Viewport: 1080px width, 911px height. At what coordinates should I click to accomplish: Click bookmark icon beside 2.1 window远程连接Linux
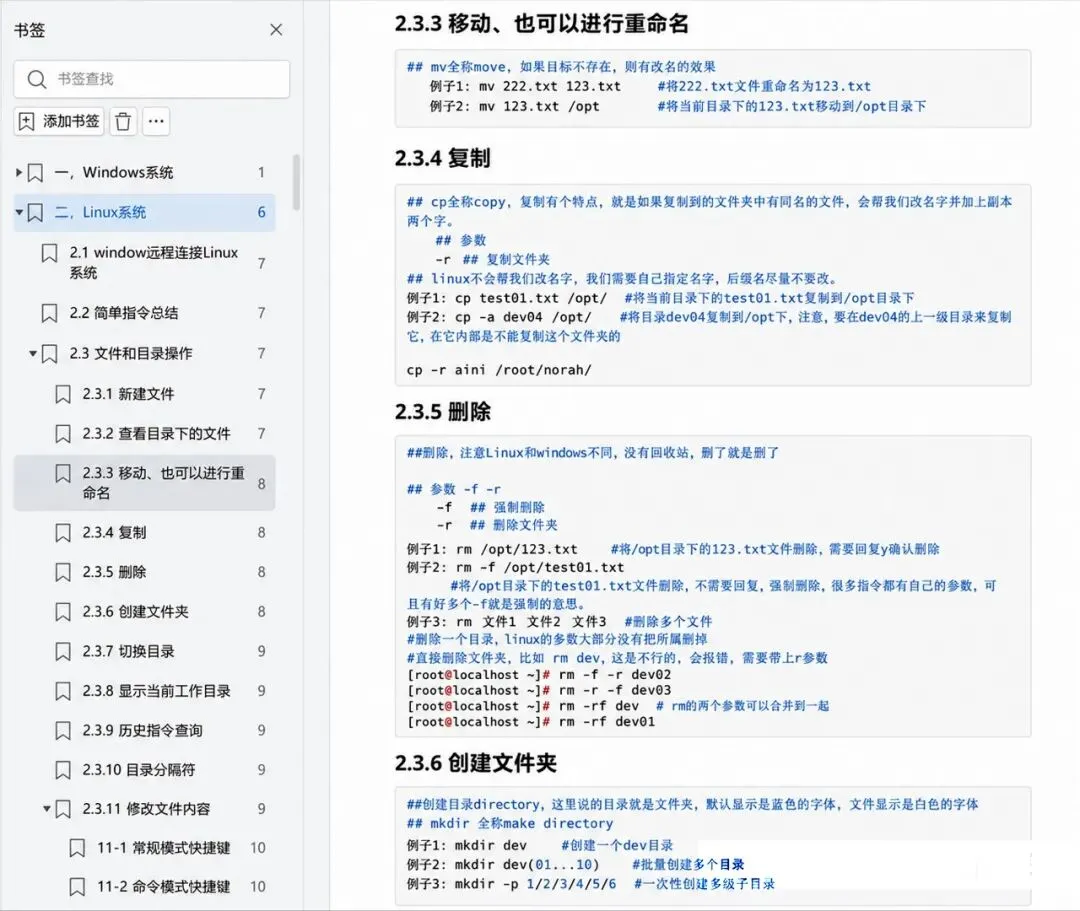pyautogui.click(x=49, y=253)
